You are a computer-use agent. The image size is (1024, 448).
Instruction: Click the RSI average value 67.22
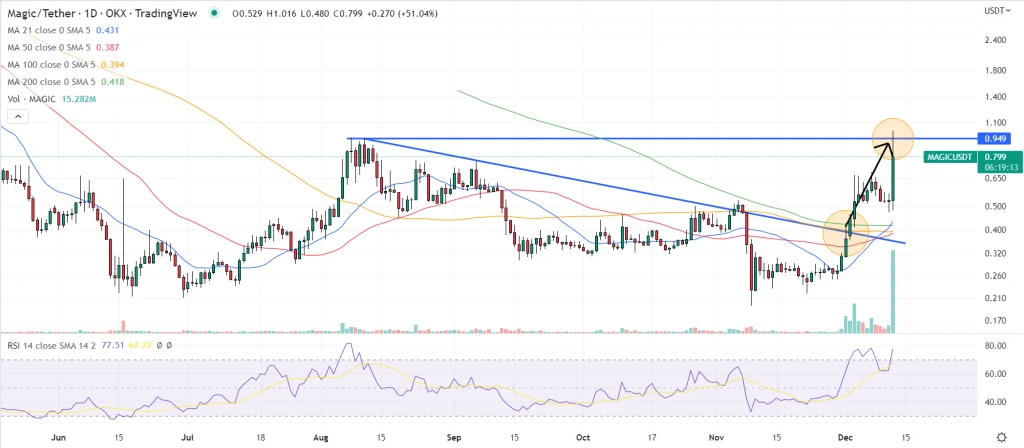[x=139, y=345]
